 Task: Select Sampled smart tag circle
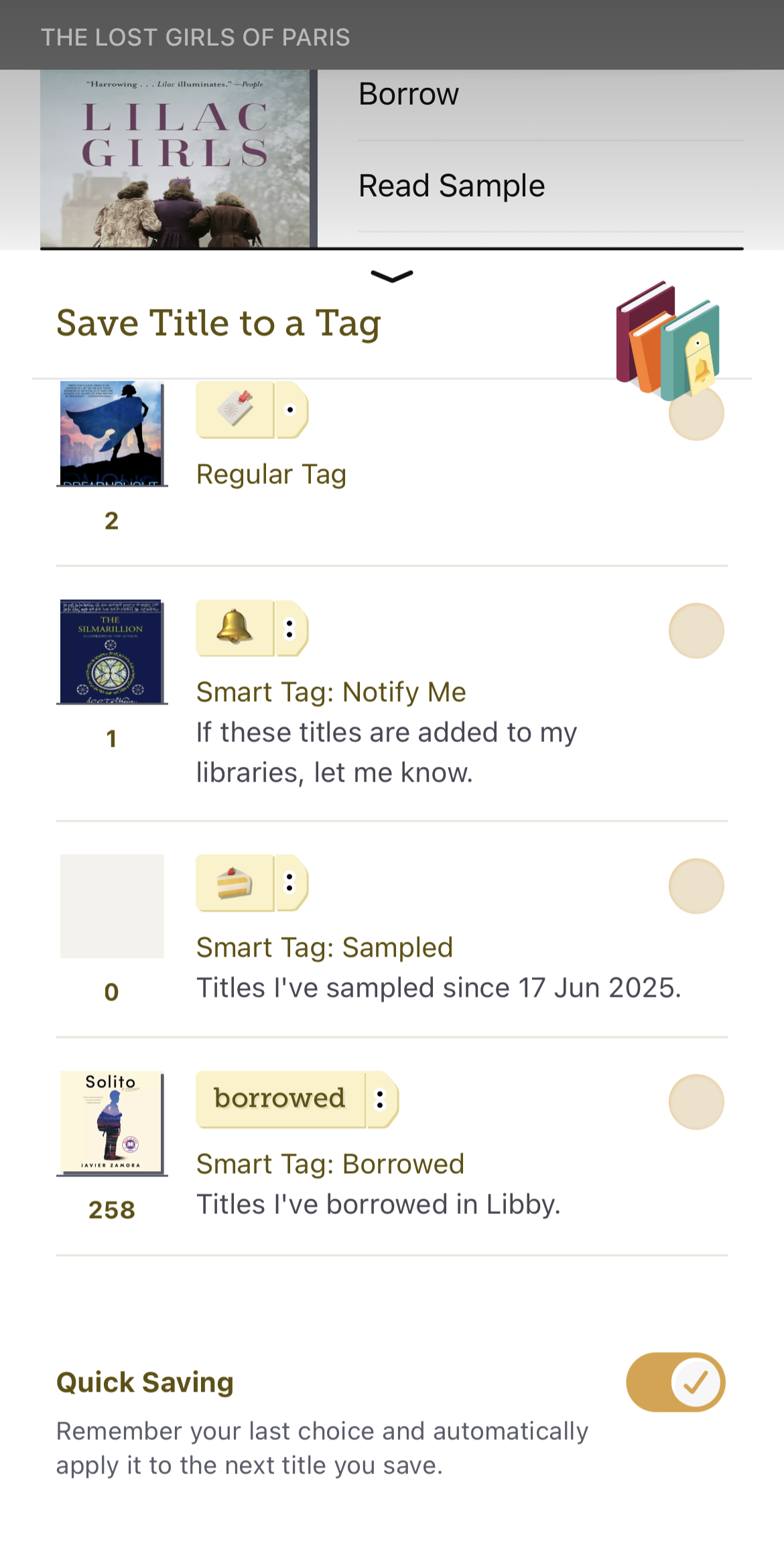[x=696, y=886]
